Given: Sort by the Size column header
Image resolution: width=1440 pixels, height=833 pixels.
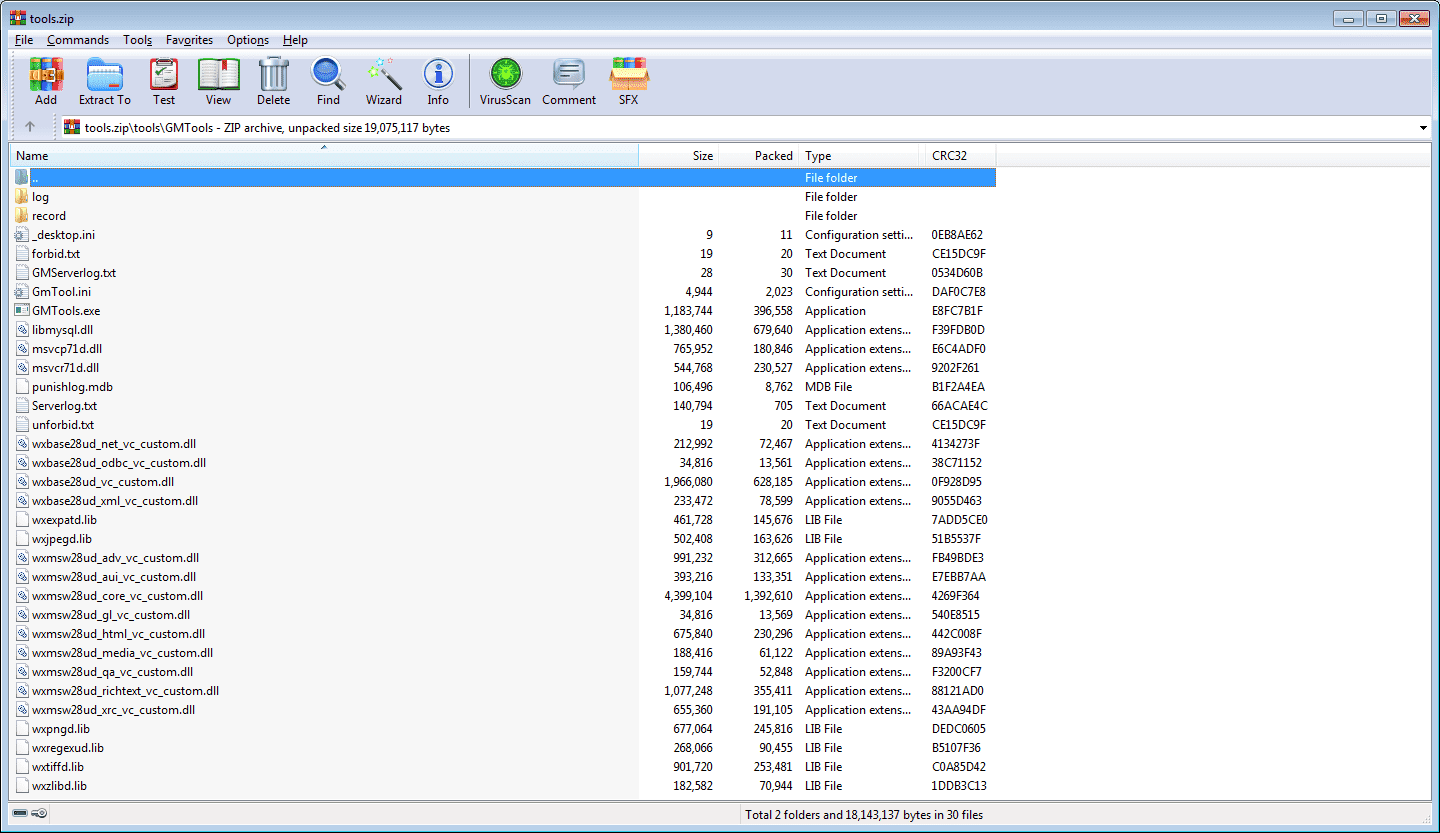Looking at the screenshot, I should [678, 156].
